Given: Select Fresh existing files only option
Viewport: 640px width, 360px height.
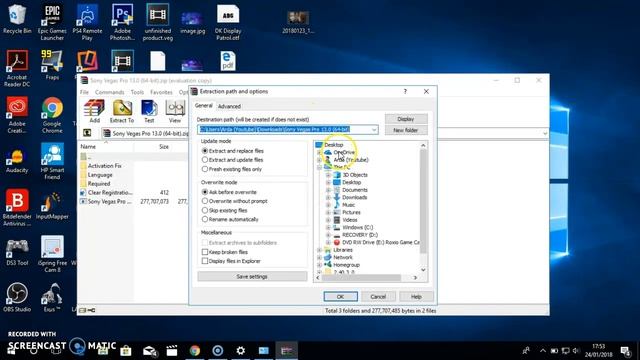Looking at the screenshot, I should point(232,169).
